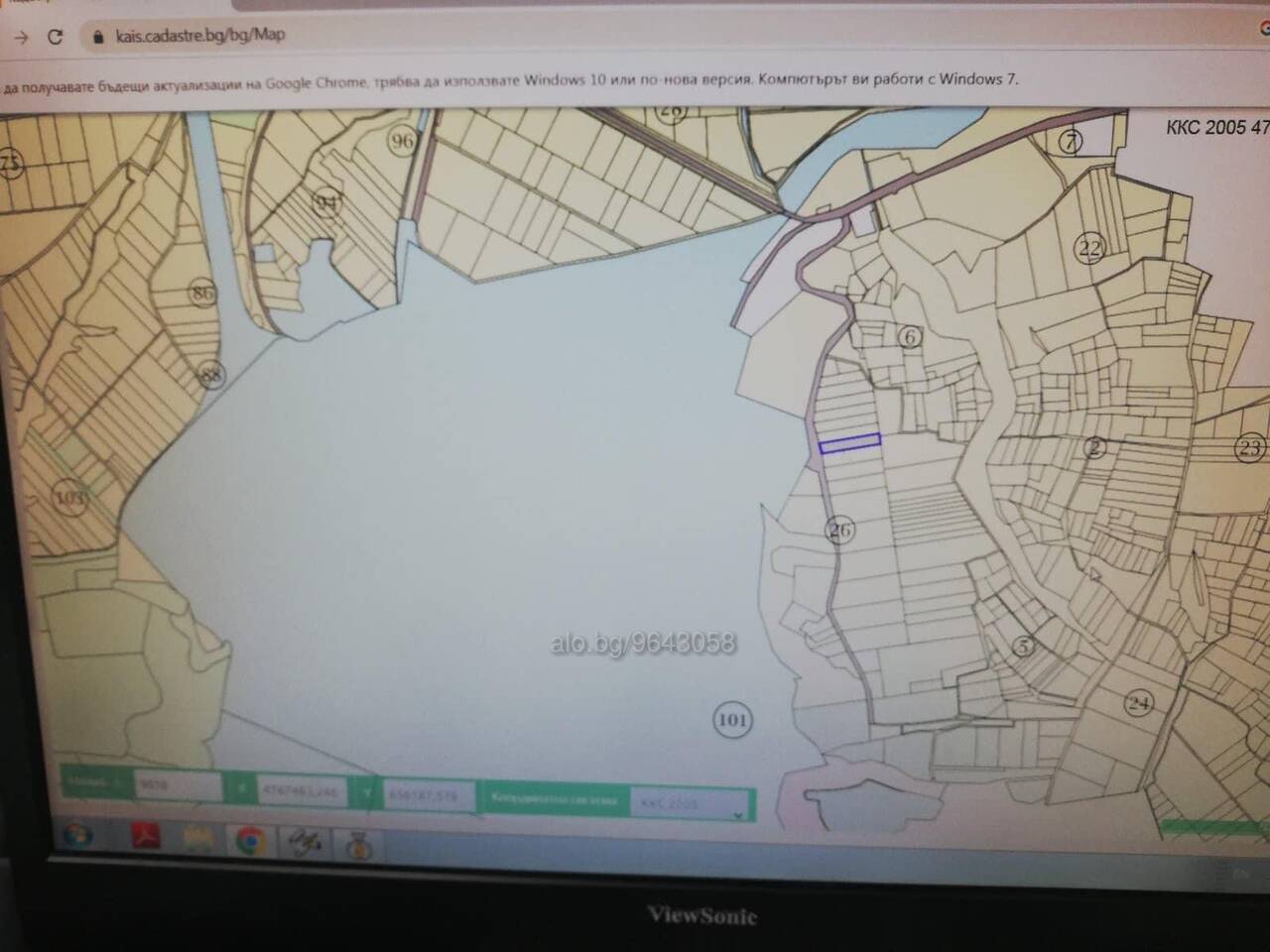Reload the cadastre page
1270x952 pixels.
point(55,37)
